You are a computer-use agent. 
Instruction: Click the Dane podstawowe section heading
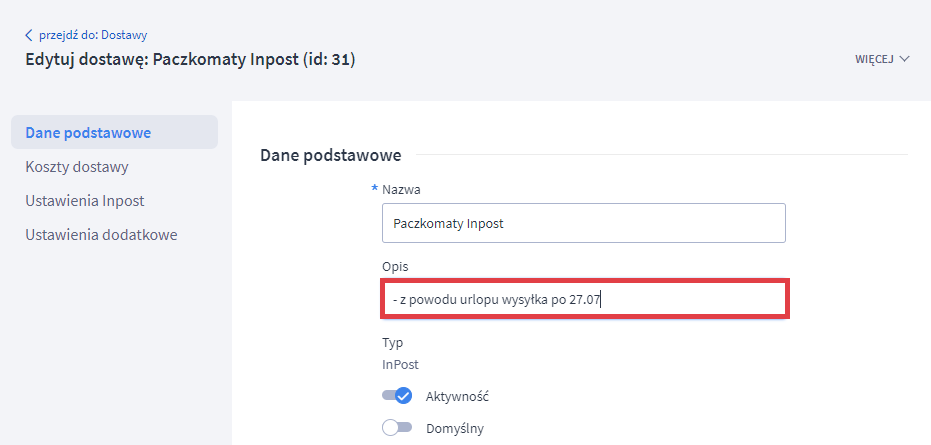[x=330, y=155]
